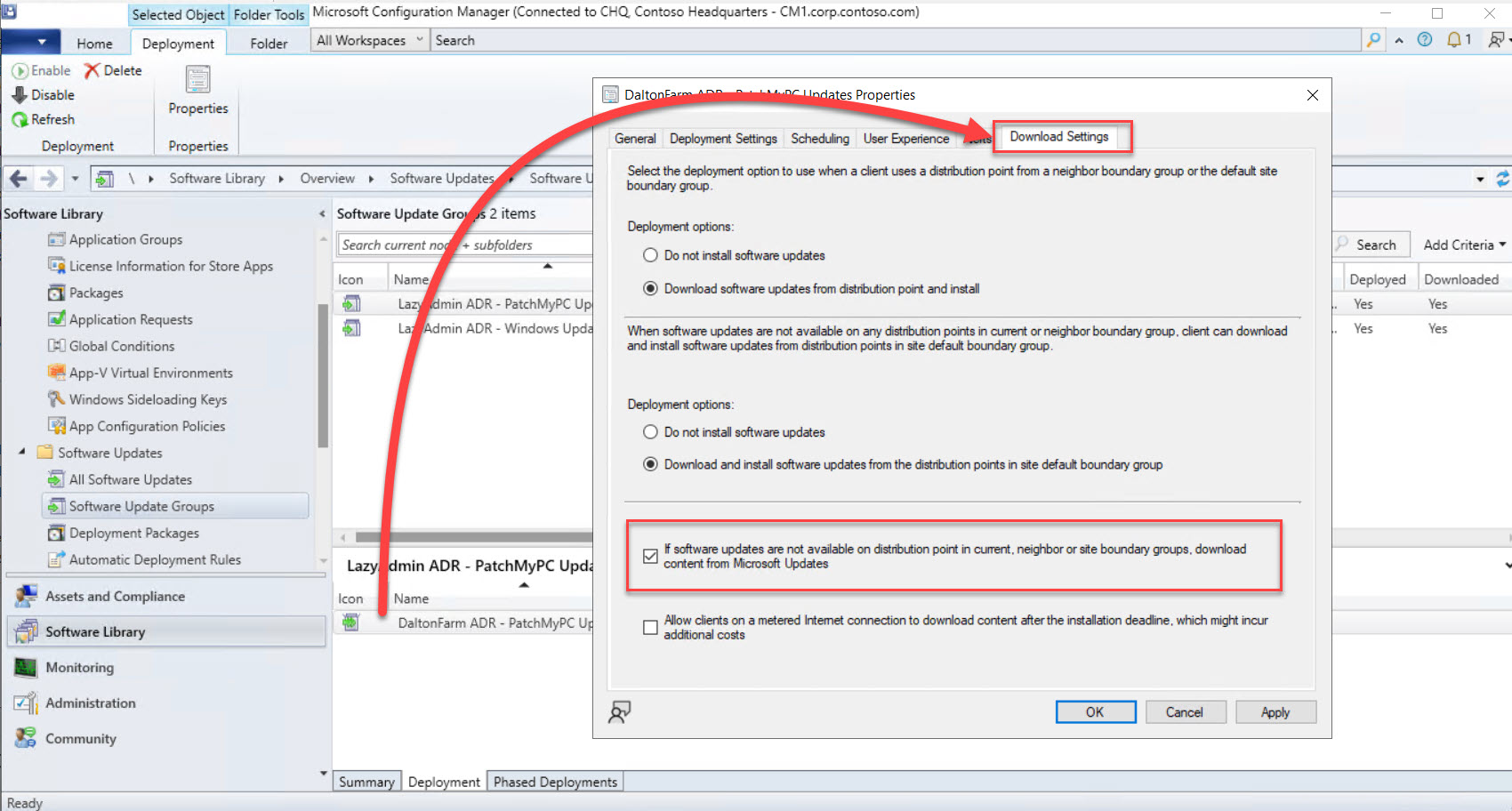Viewport: 1512px width, 811px height.
Task: Select 'Download and install from site default boundary group'
Action: (x=650, y=464)
